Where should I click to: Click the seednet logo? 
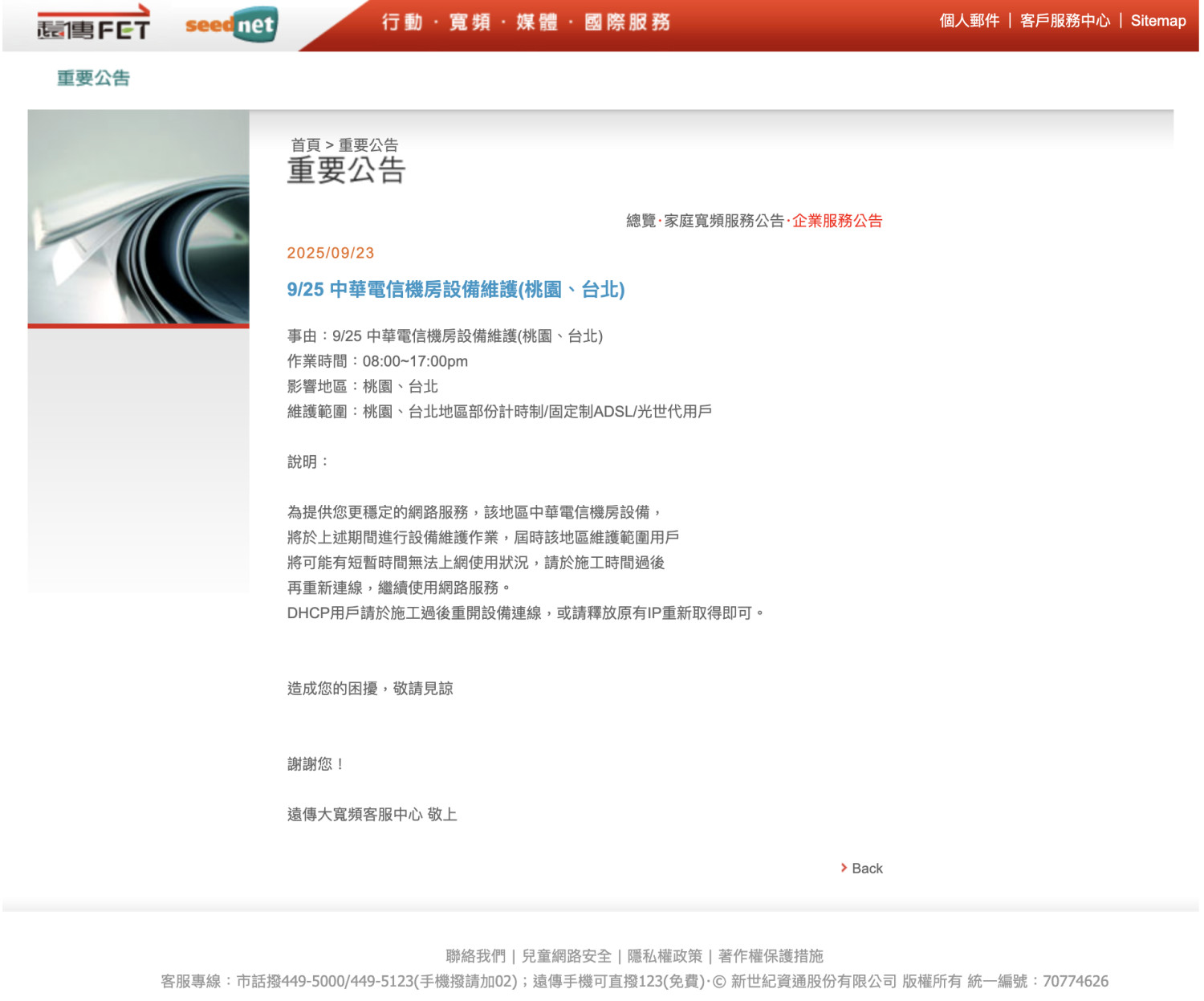(231, 25)
